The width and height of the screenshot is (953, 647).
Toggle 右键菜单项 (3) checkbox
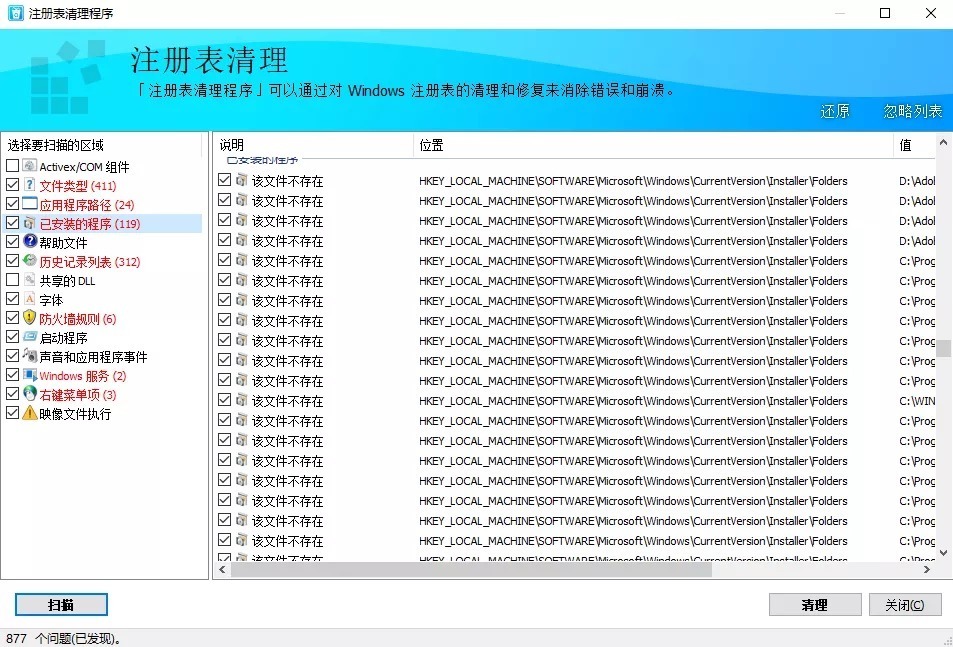coord(12,393)
